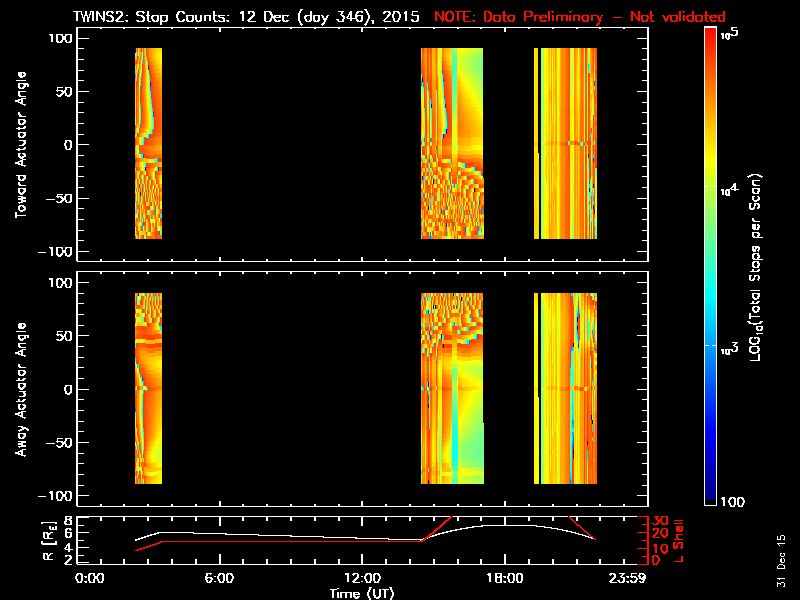This screenshot has width=800, height=600.
Task: Click the '10^5' color bar top label
Action: click(730, 34)
